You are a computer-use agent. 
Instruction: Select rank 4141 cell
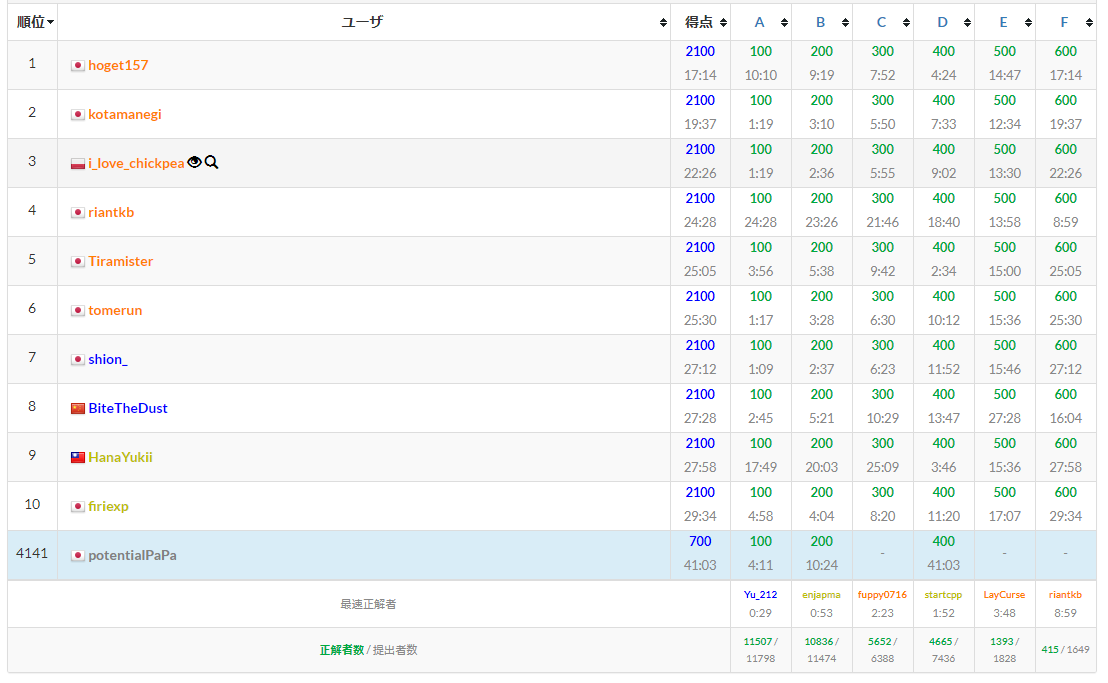click(32, 554)
